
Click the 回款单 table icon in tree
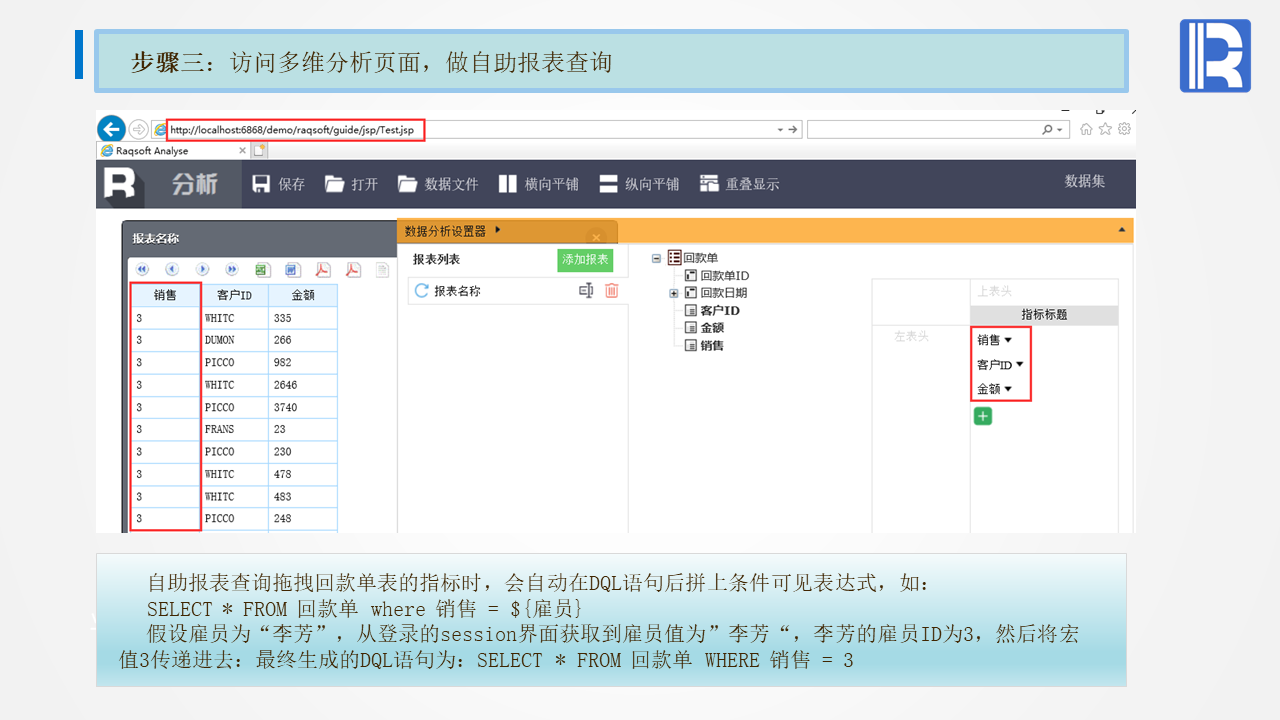[675, 258]
